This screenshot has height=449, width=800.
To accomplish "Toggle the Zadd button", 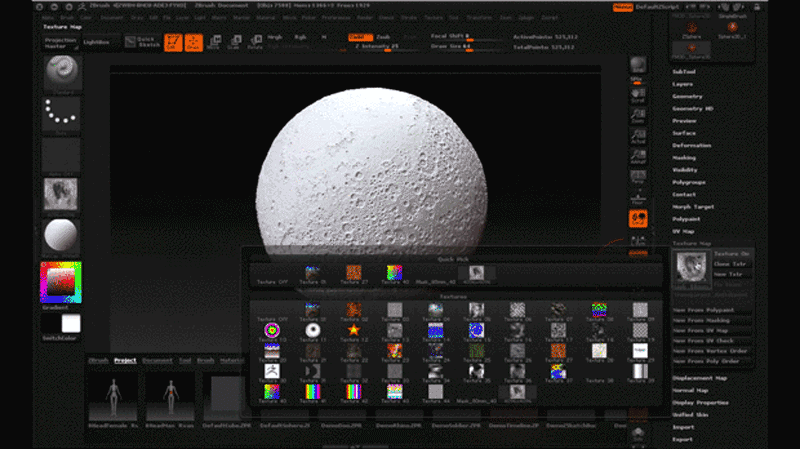I will click(x=360, y=37).
